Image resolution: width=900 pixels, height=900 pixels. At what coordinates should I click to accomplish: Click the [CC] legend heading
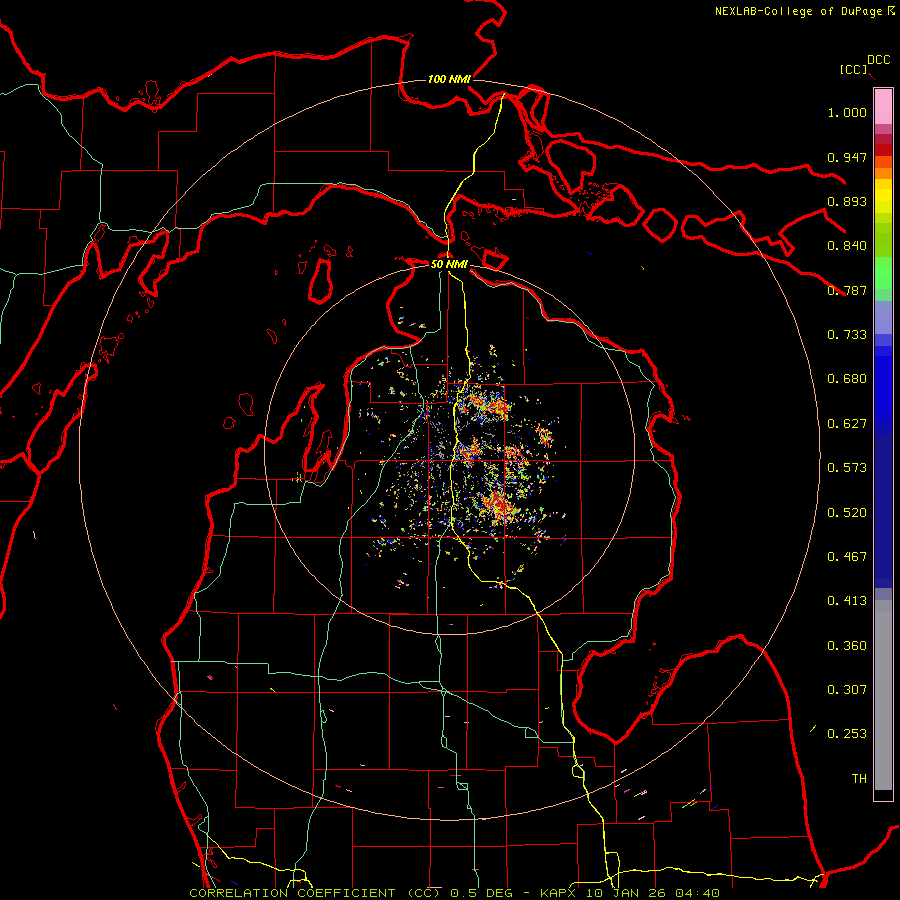(x=854, y=69)
